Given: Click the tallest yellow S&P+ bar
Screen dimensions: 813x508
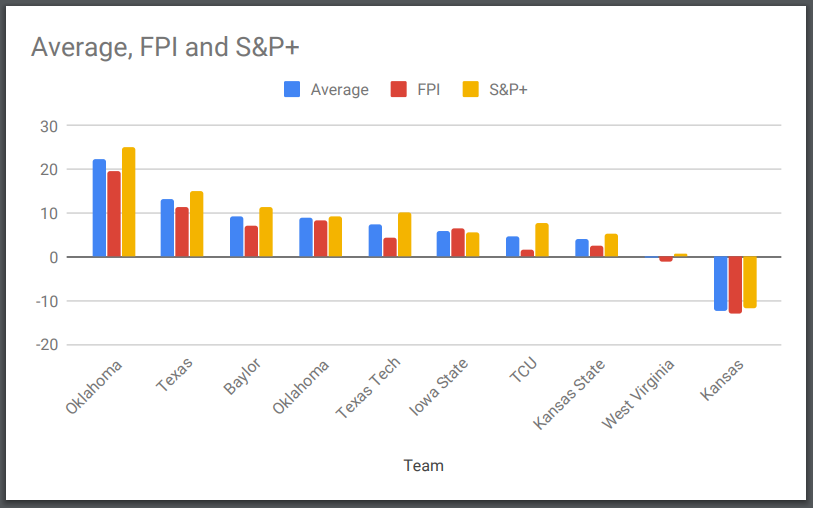Looking at the screenshot, I should [128, 202].
